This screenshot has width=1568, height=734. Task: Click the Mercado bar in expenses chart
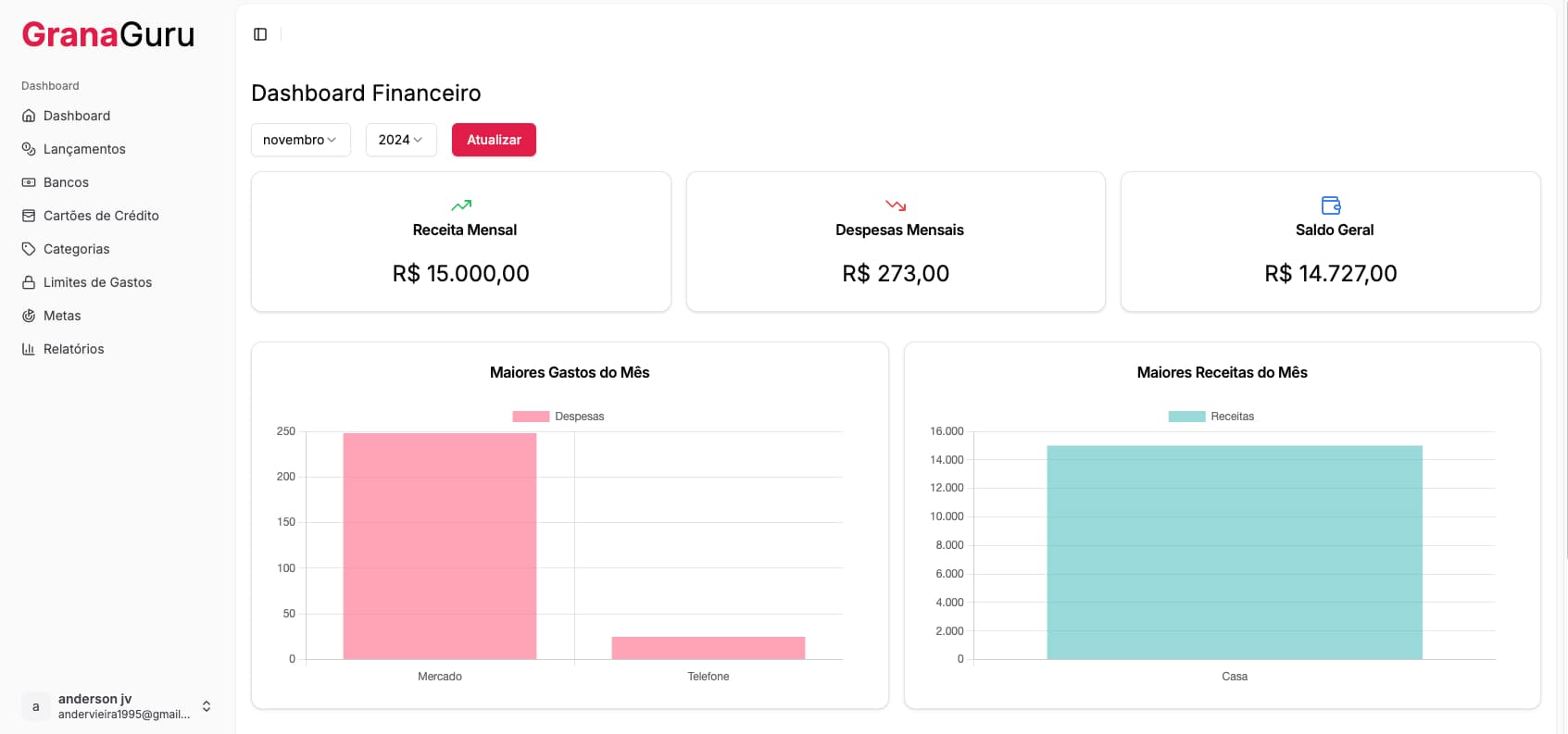440,546
